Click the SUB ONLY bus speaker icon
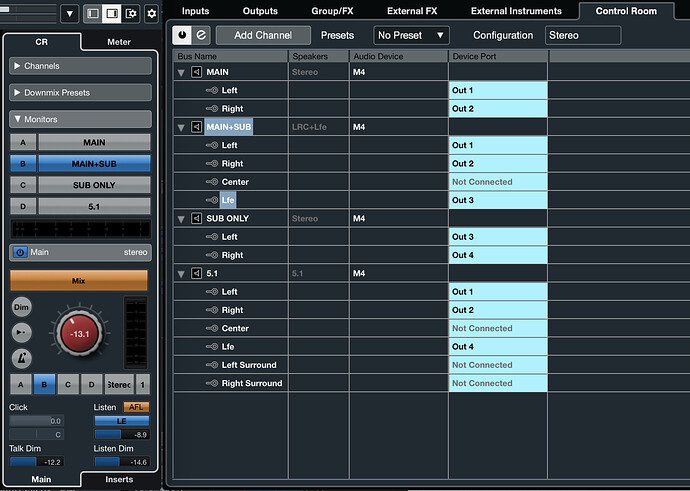The height and width of the screenshot is (491, 690). pos(196,218)
